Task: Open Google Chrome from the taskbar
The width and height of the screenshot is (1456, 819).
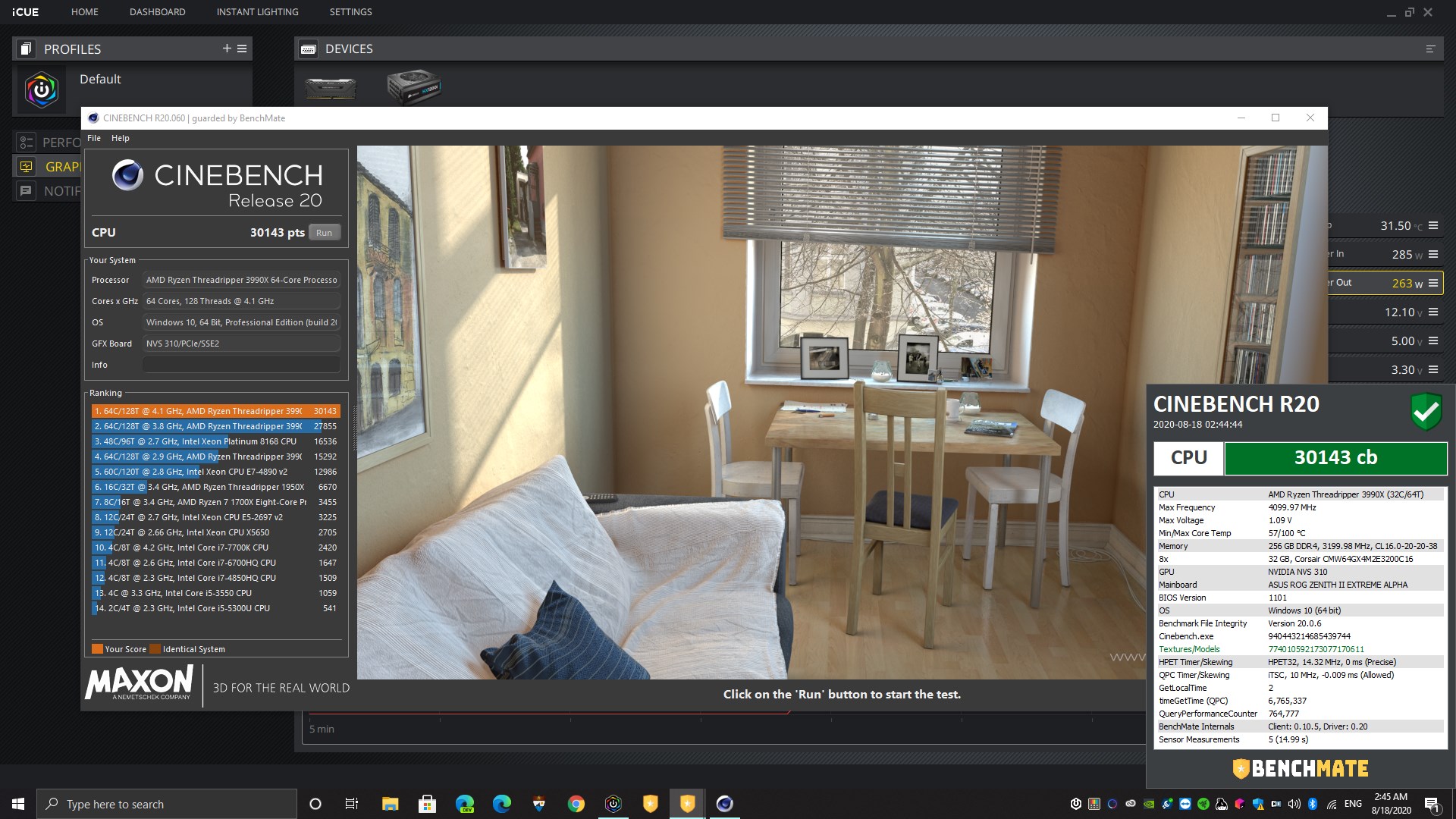Action: [x=576, y=804]
